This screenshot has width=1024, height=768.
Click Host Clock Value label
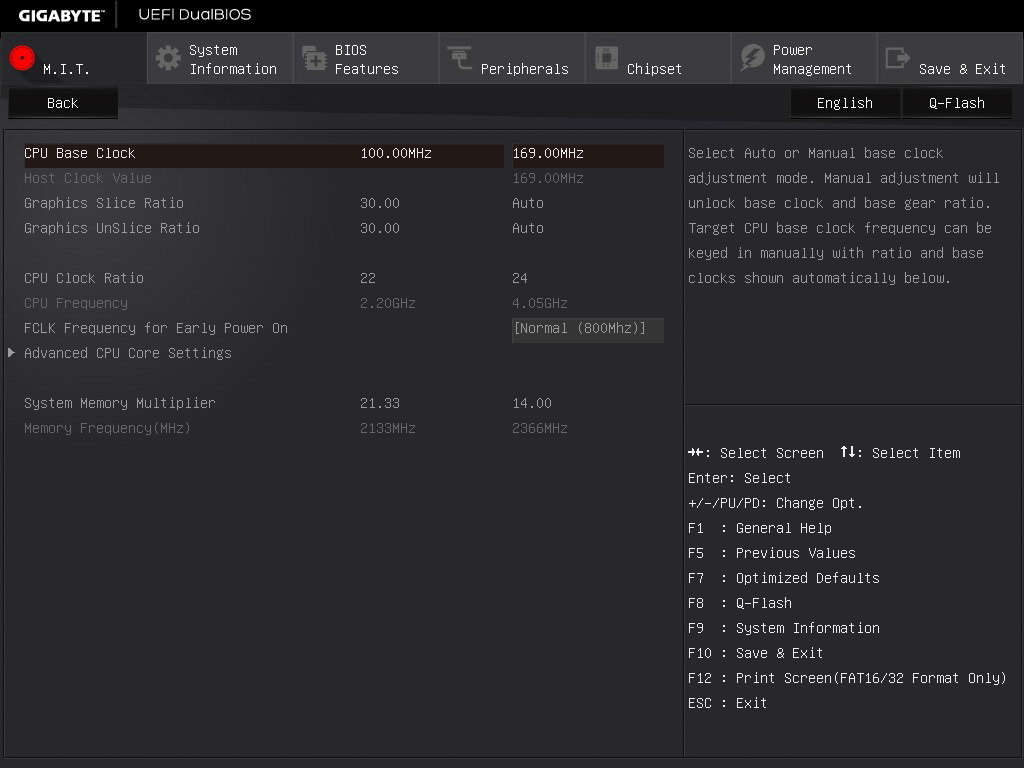(88, 178)
